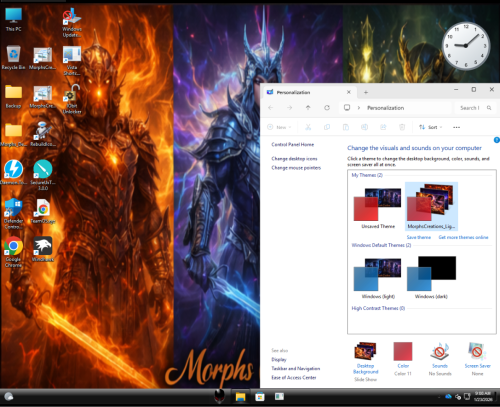
Task: Open Taskbar and Navigation link
Action: (x=295, y=368)
